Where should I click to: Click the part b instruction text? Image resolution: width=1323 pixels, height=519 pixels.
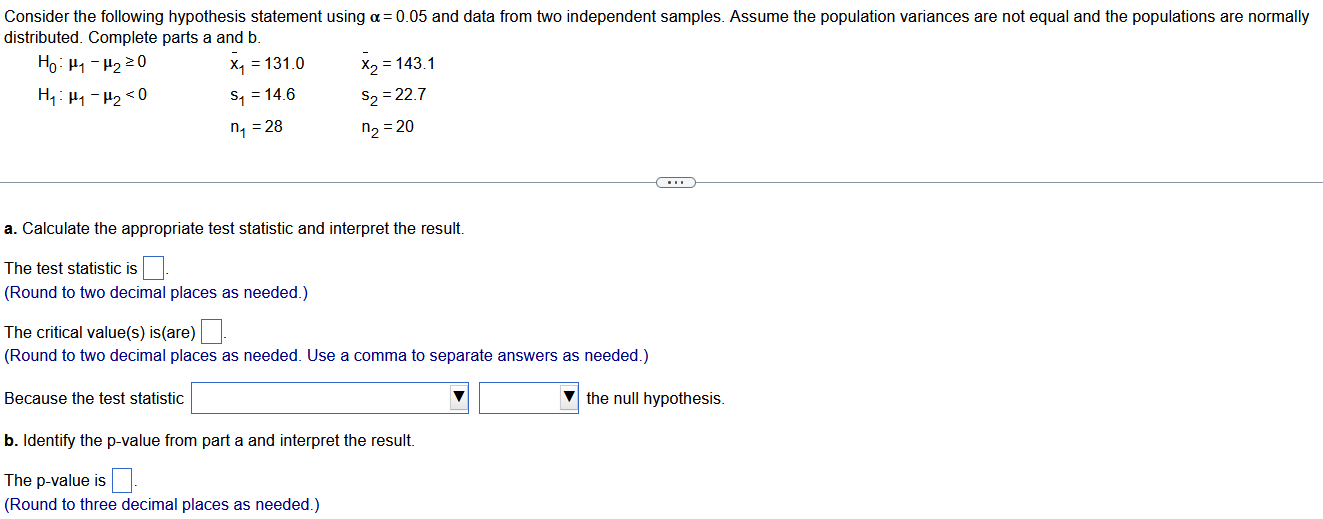[x=209, y=440]
